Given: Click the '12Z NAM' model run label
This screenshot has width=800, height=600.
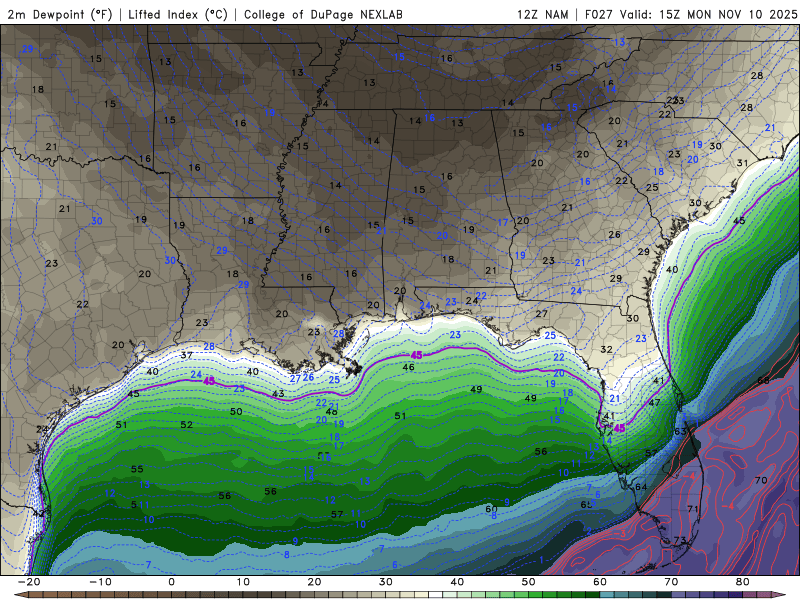Looking at the screenshot, I should click(x=542, y=14).
